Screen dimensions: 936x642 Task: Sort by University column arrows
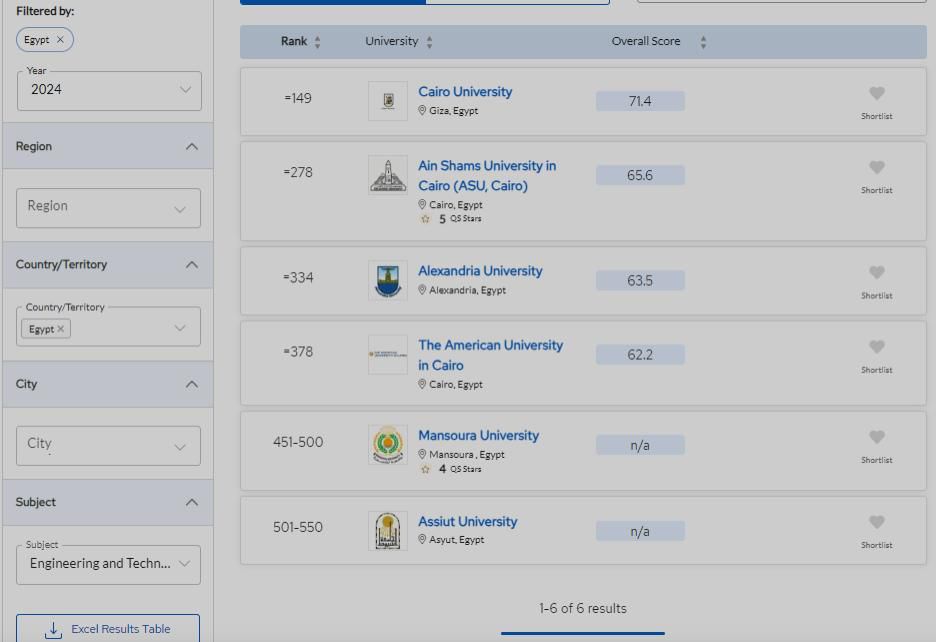[429, 42]
